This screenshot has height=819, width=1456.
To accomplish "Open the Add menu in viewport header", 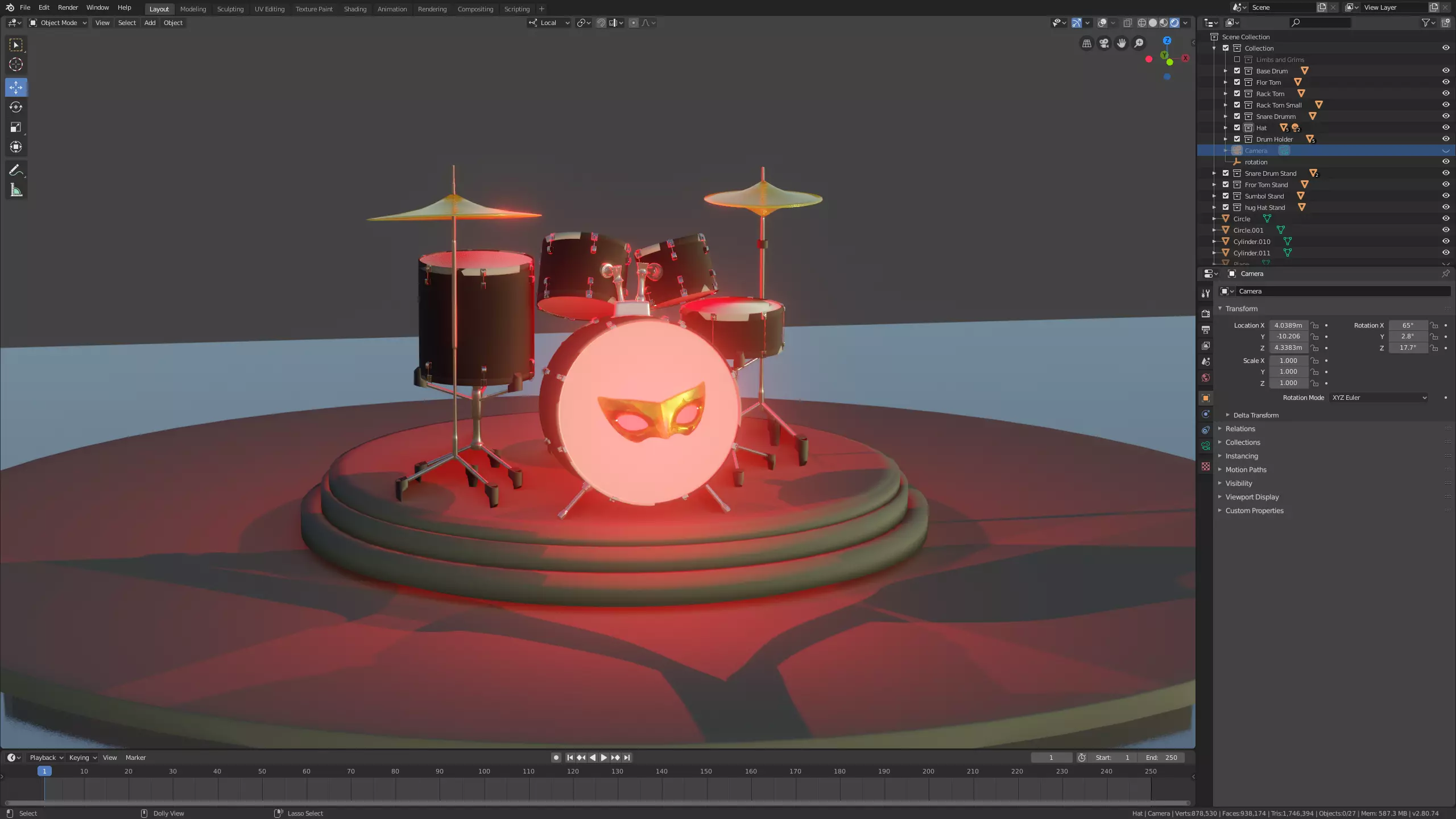I will click(150, 23).
